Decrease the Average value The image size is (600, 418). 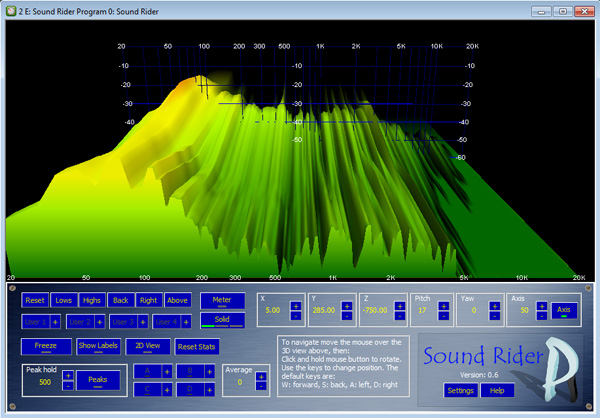(261, 386)
